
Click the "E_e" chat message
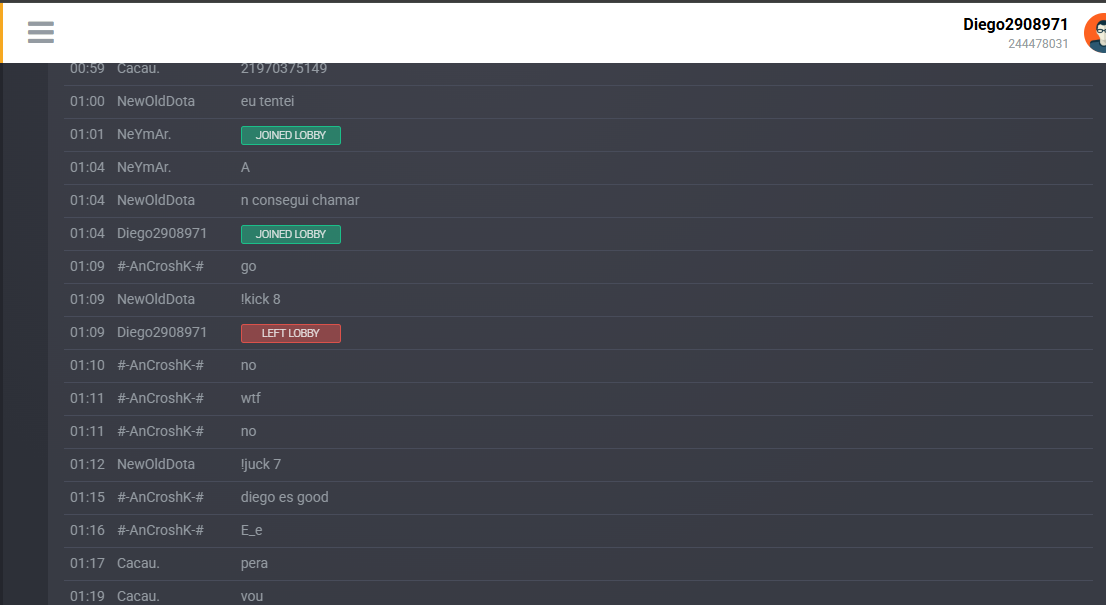(251, 530)
